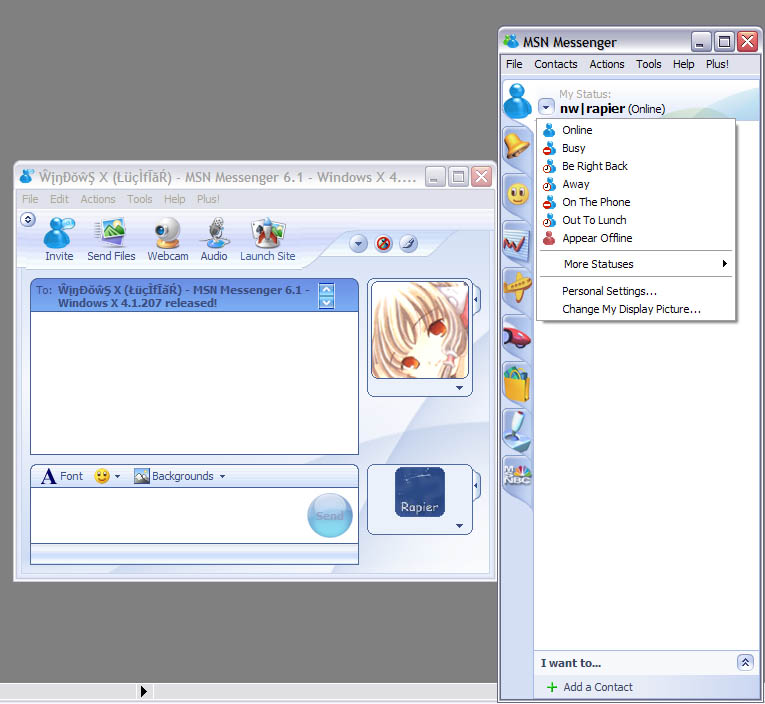765x704 pixels.
Task: Click the Send Files icon
Action: [111, 239]
